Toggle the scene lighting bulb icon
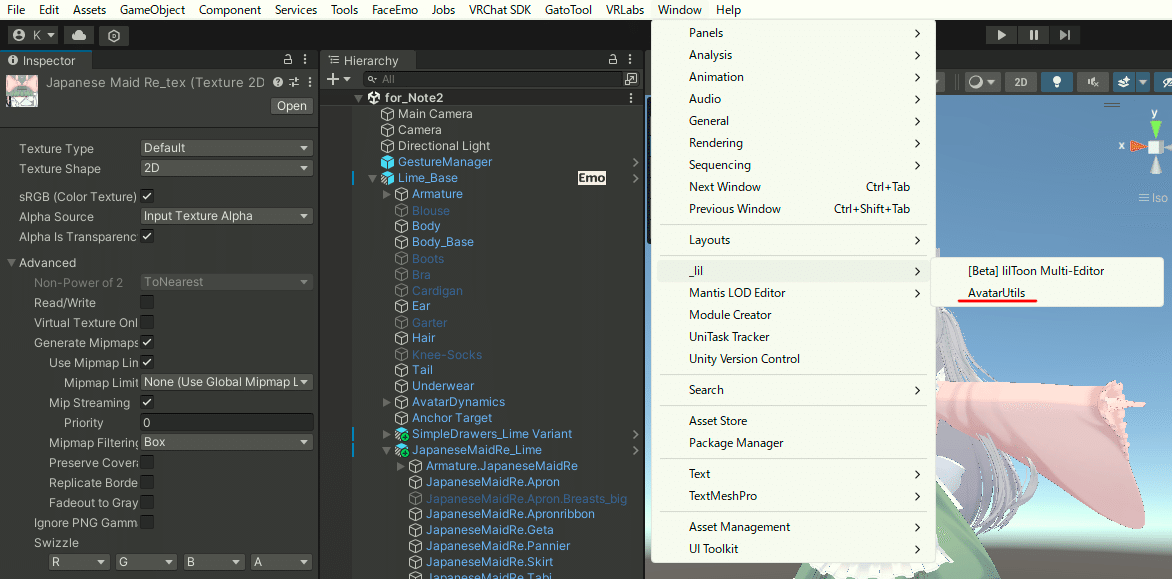 (x=1057, y=82)
